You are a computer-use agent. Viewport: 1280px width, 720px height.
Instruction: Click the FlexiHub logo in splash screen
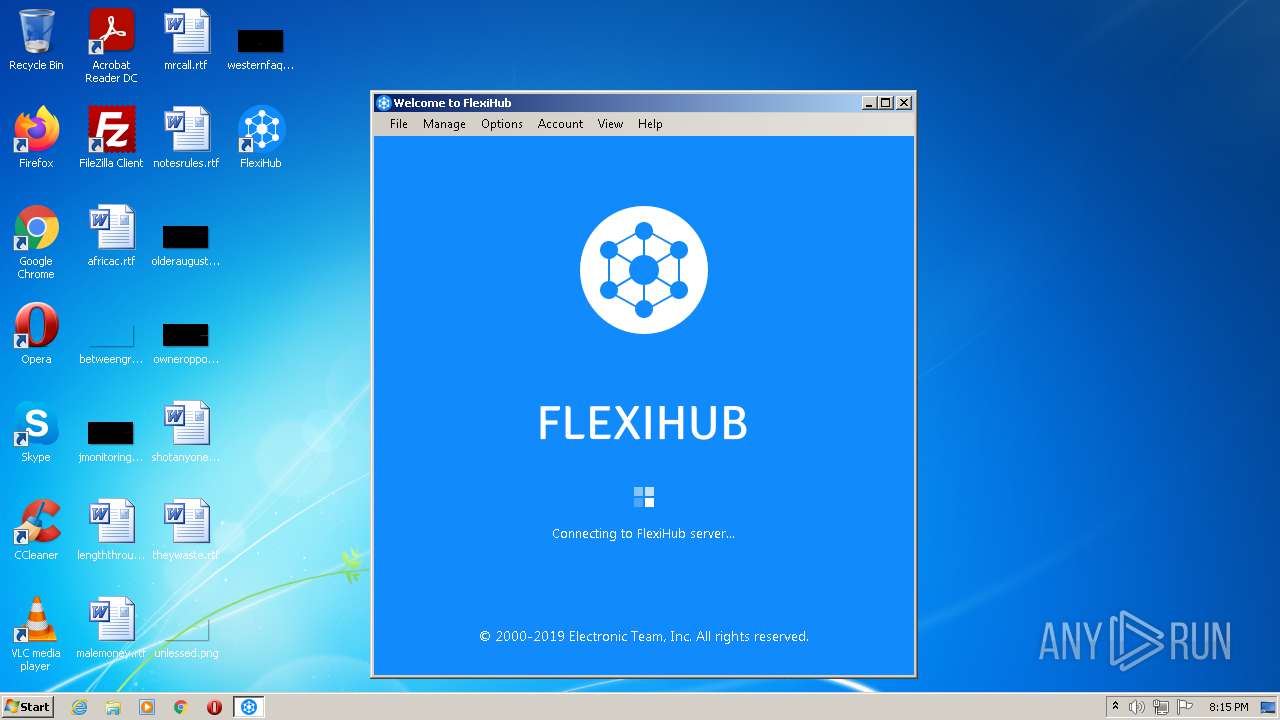(644, 270)
